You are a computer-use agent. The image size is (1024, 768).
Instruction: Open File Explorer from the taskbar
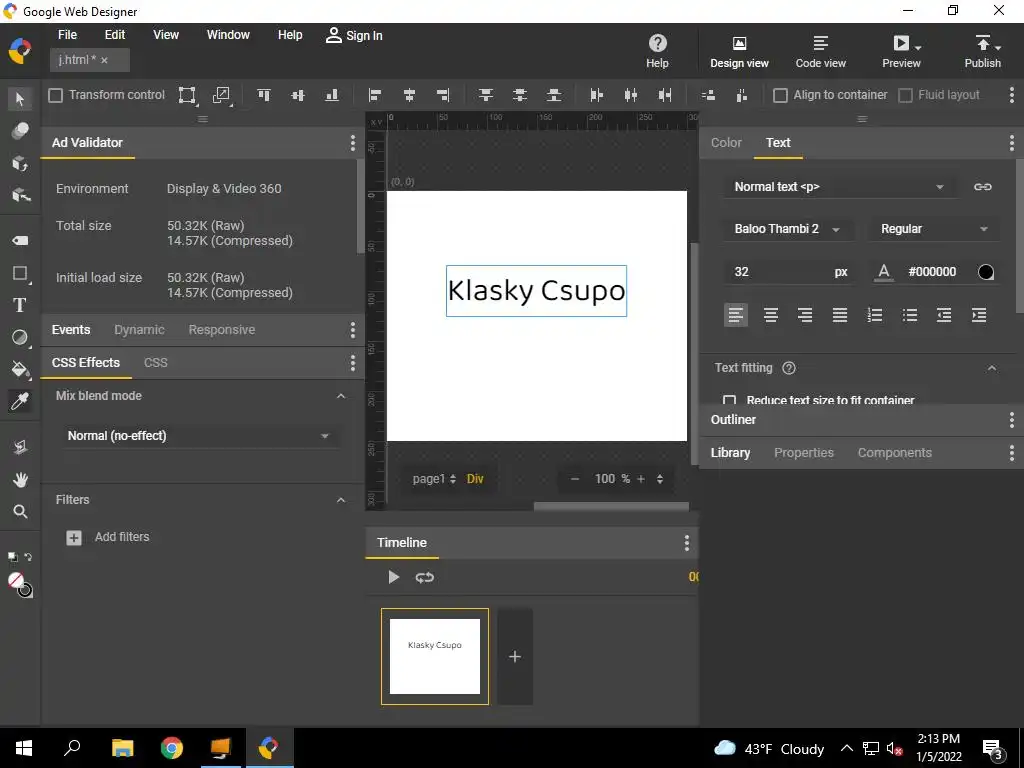[122, 748]
